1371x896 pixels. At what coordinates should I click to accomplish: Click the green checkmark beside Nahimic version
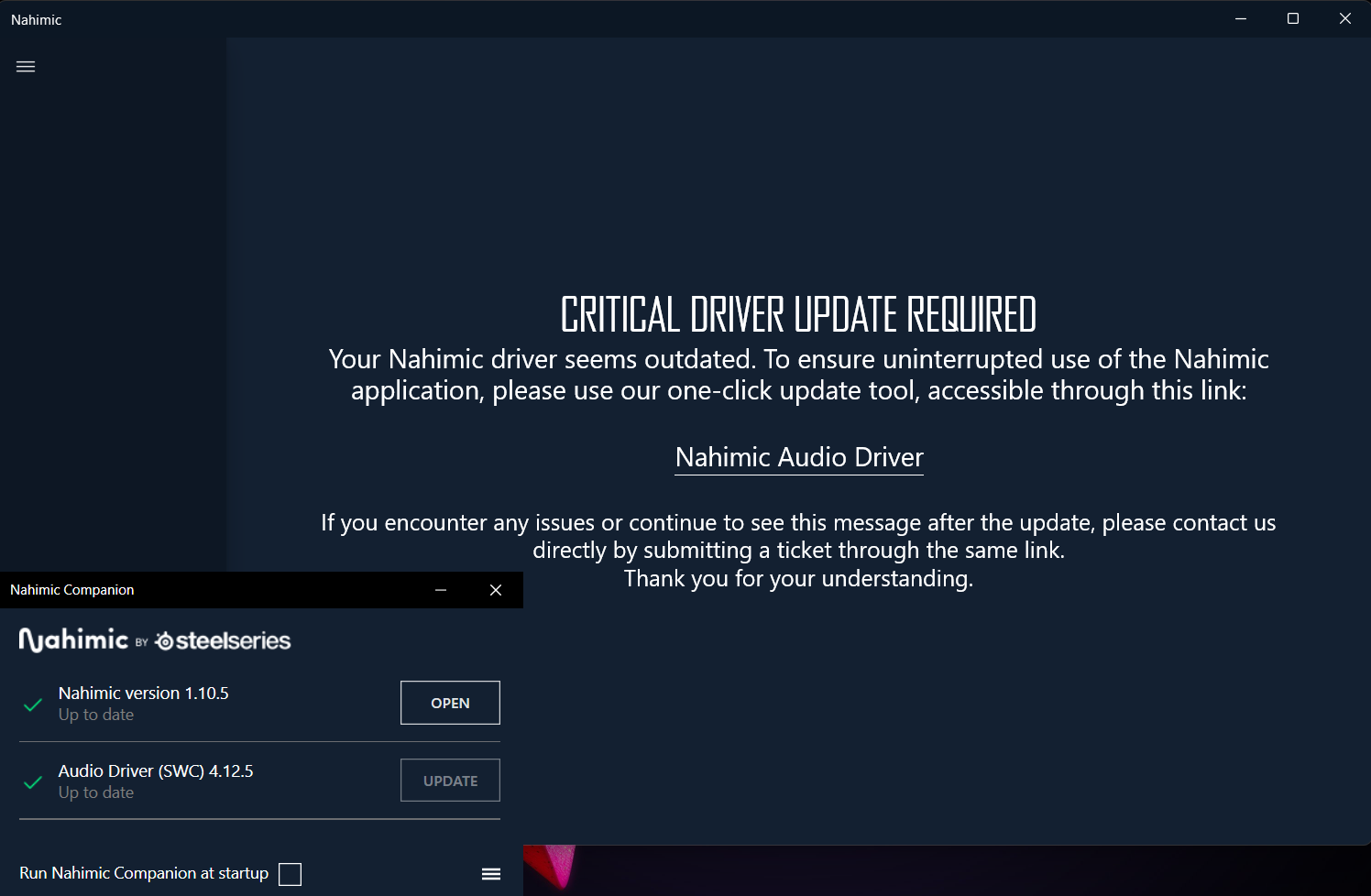coord(33,705)
